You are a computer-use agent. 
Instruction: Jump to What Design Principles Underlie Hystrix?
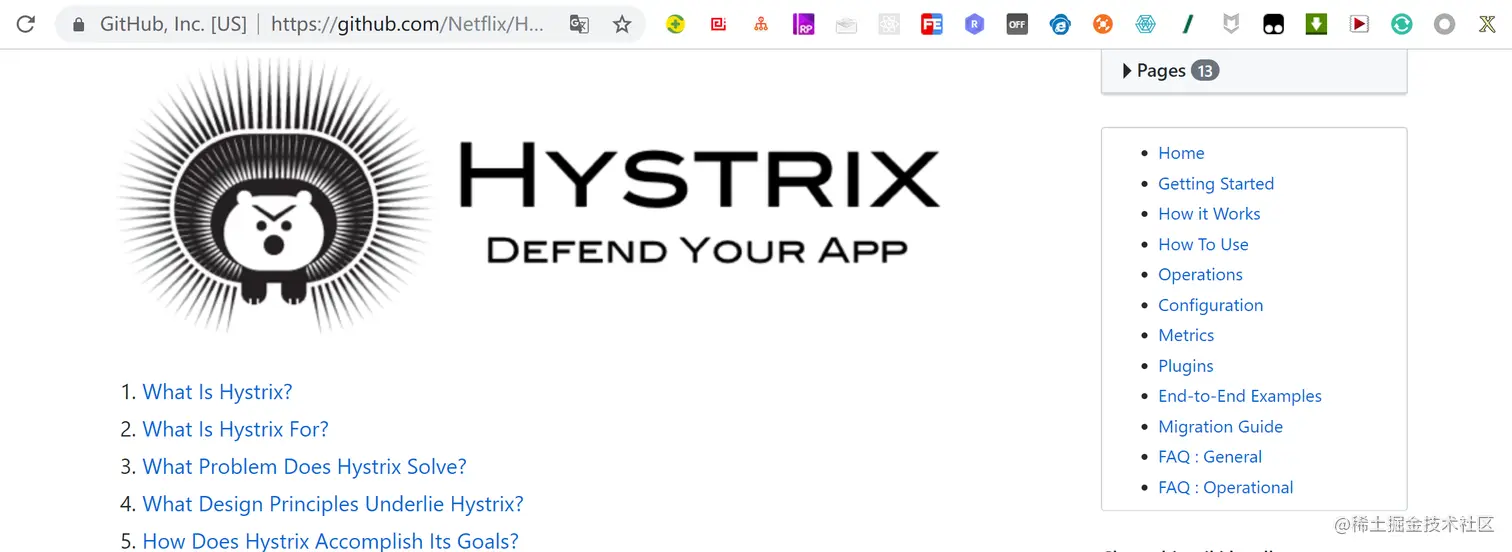[333, 504]
